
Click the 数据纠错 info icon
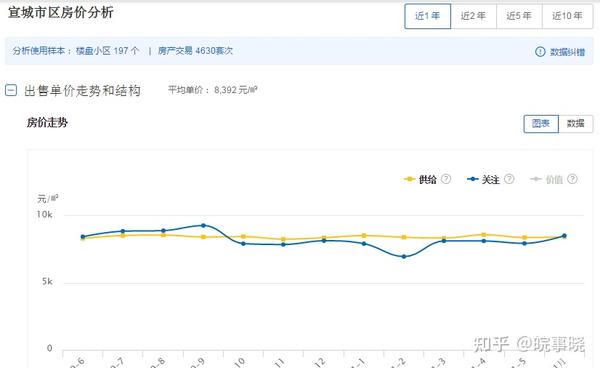tap(540, 52)
